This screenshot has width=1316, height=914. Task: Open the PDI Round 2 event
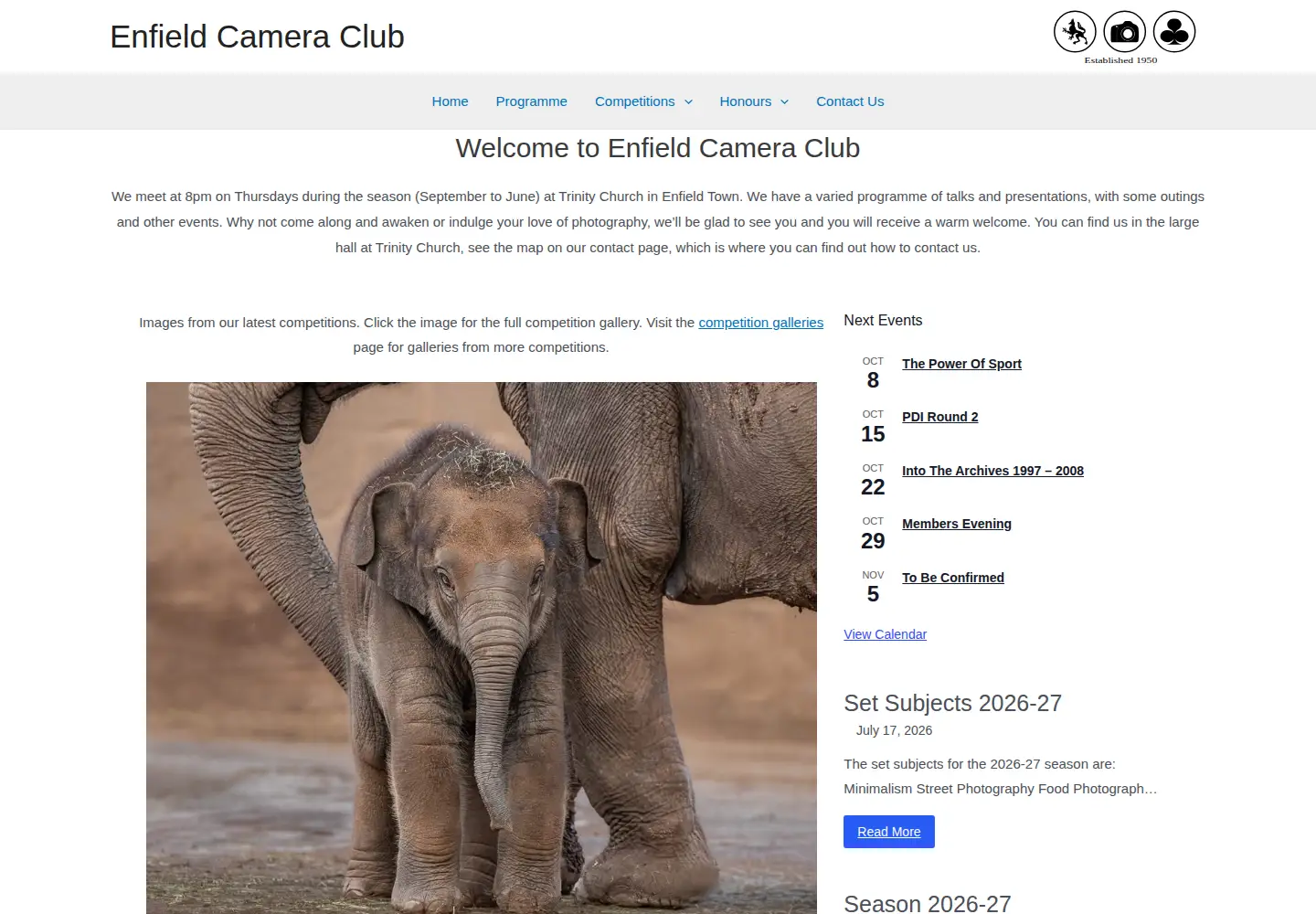939,417
